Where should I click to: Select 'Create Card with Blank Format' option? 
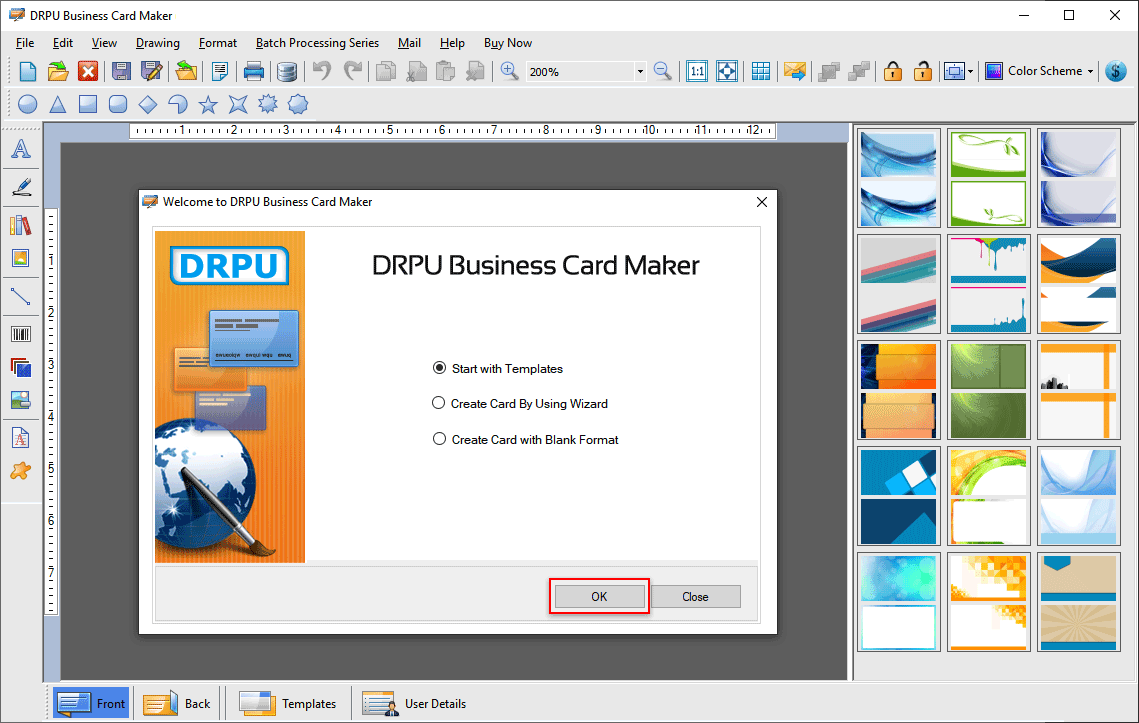[526, 440]
